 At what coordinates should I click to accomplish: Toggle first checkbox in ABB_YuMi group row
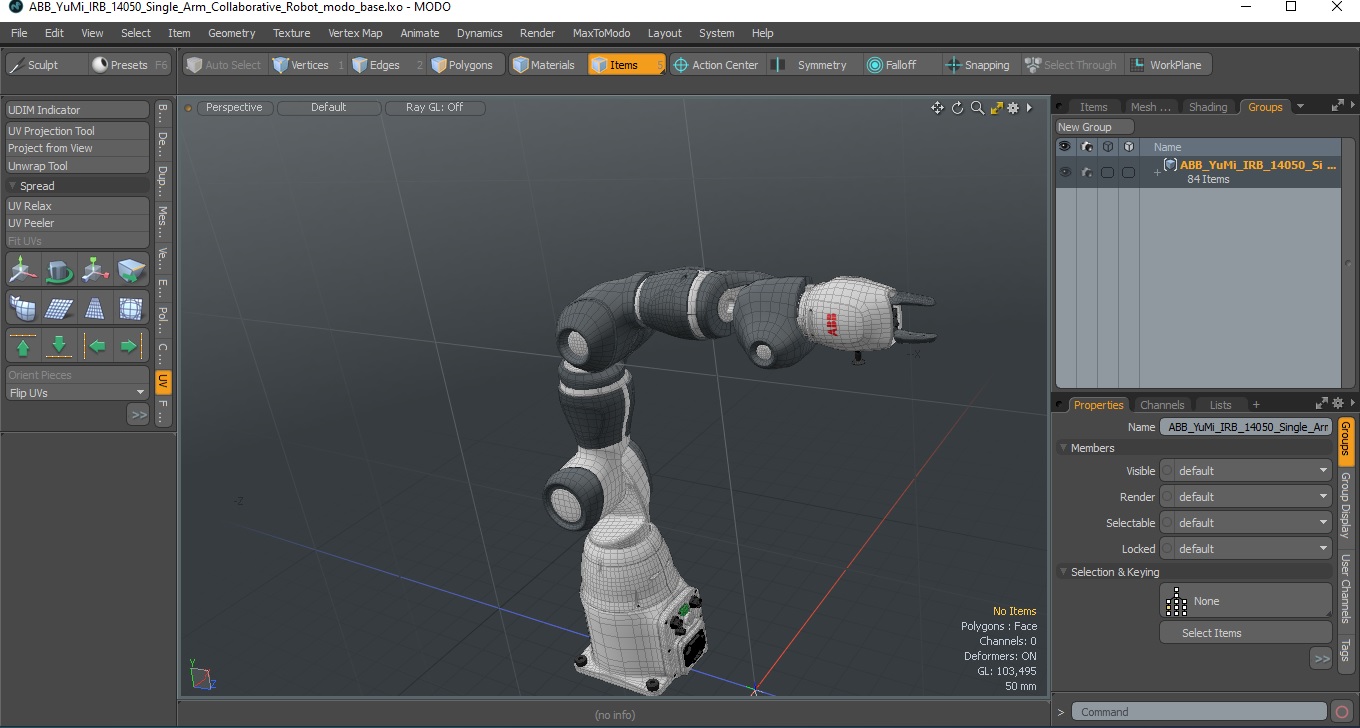pyautogui.click(x=1107, y=172)
